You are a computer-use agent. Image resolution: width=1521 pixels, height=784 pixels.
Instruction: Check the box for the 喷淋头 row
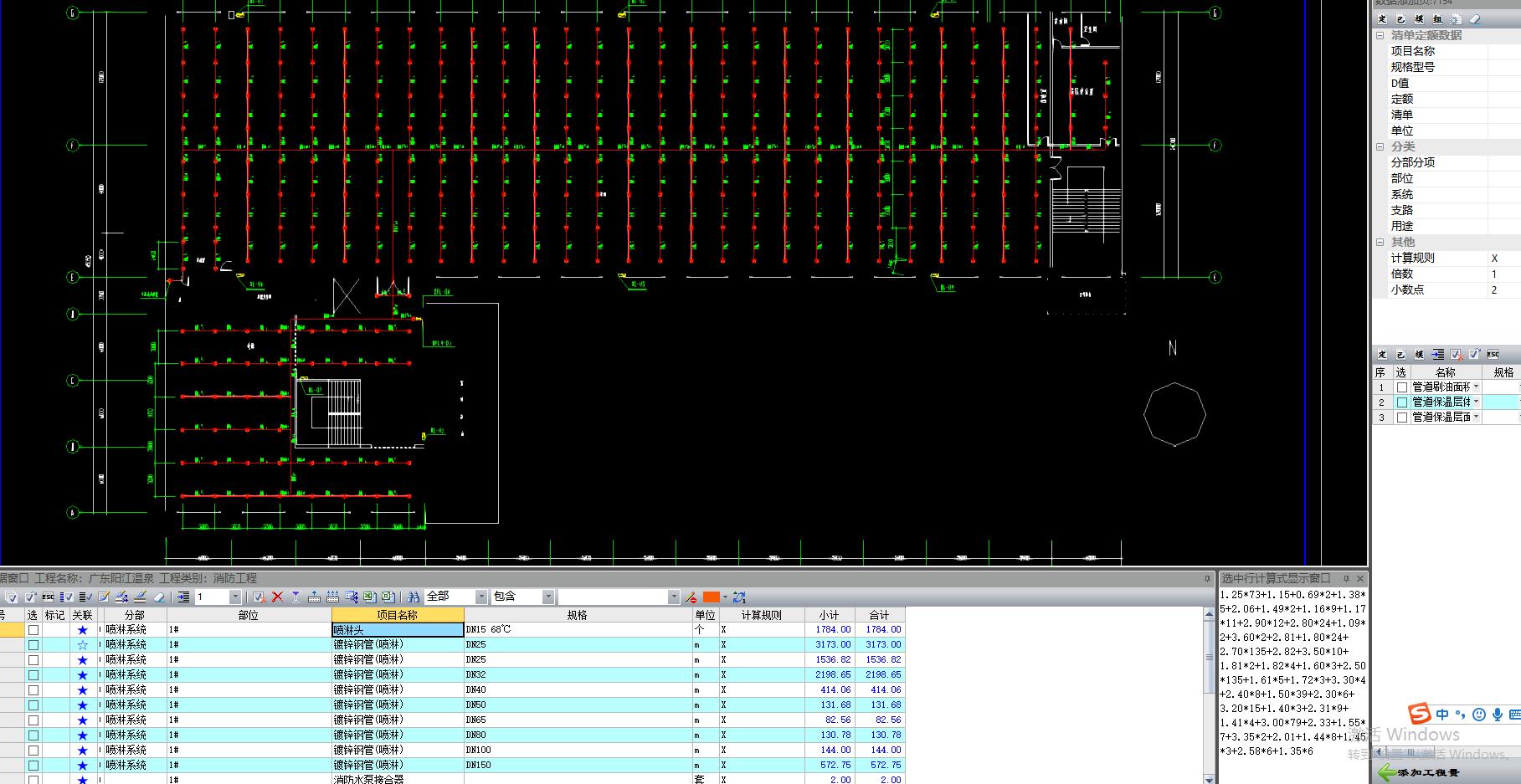point(33,629)
